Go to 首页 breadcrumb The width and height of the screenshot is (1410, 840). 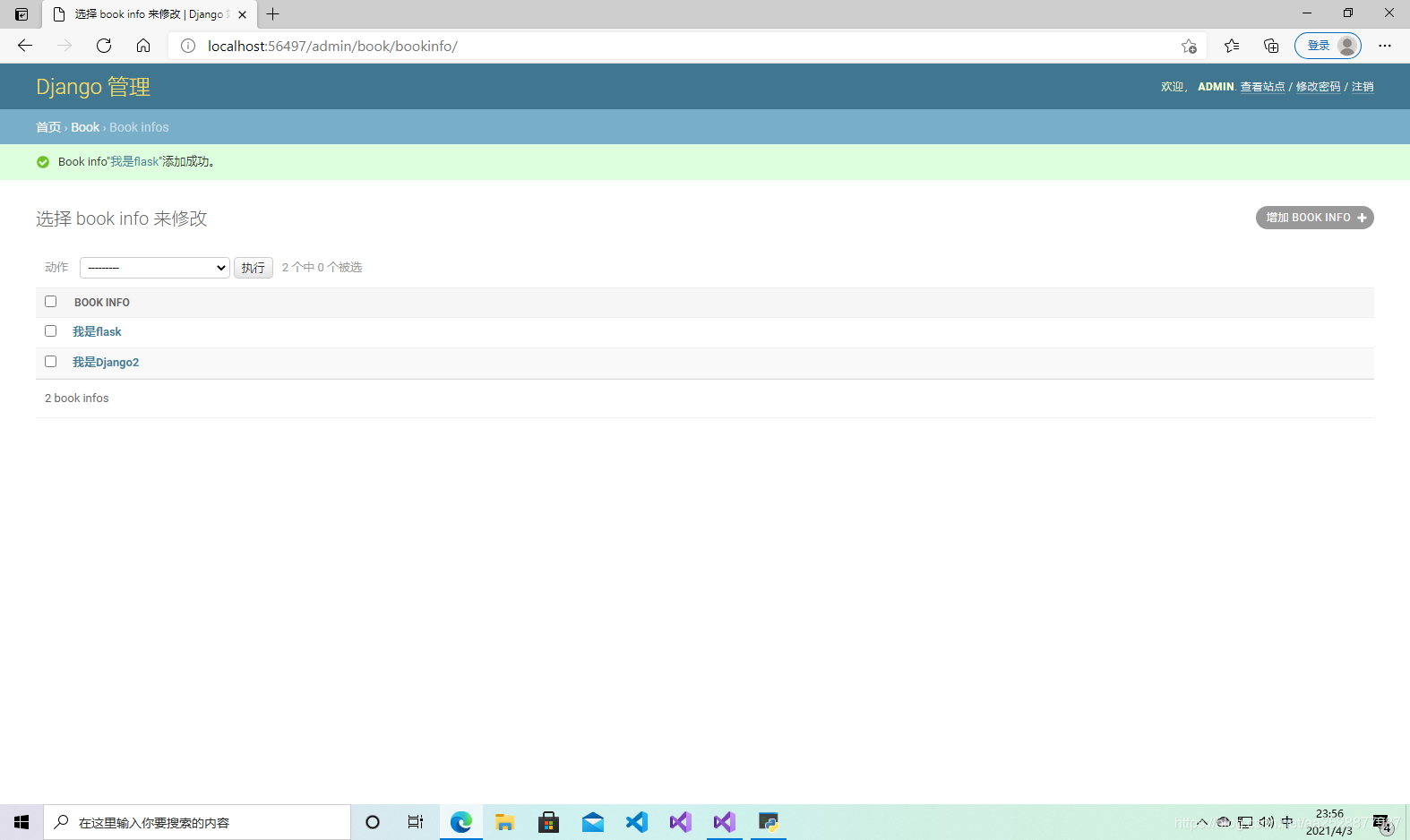coord(48,127)
